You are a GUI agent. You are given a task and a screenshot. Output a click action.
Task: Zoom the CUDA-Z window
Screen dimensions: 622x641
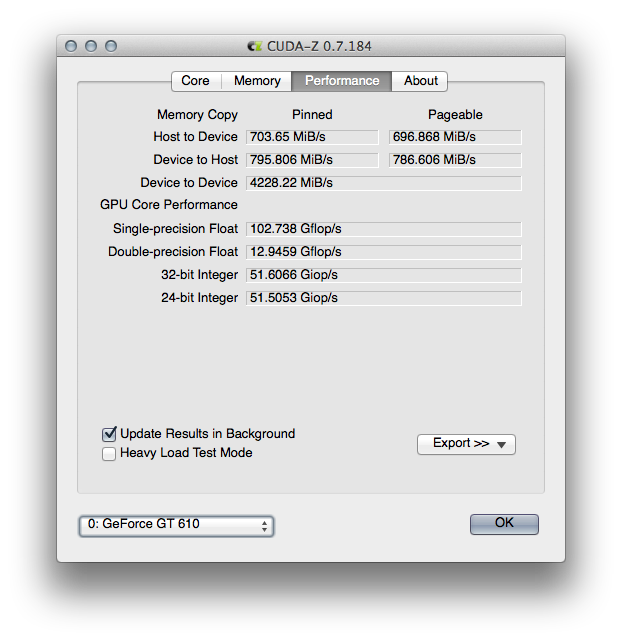pyautogui.click(x=111, y=46)
